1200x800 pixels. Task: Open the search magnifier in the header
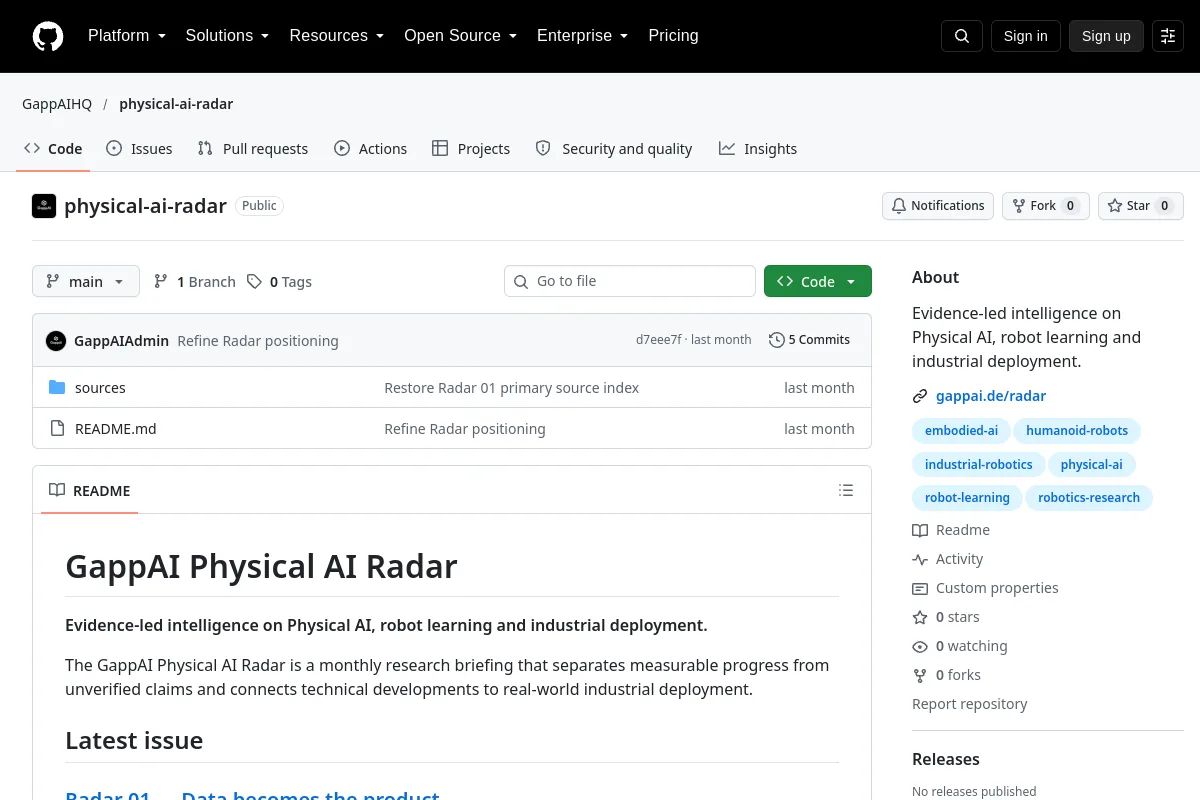point(962,36)
